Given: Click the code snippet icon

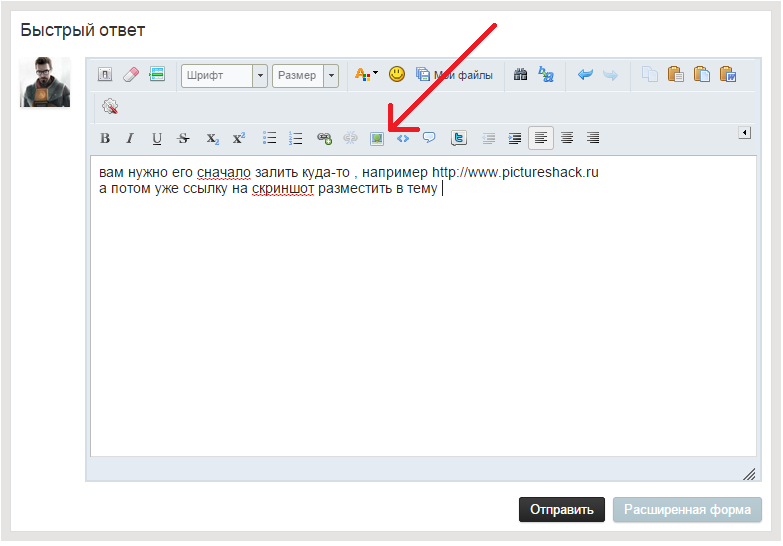Looking at the screenshot, I should (403, 138).
